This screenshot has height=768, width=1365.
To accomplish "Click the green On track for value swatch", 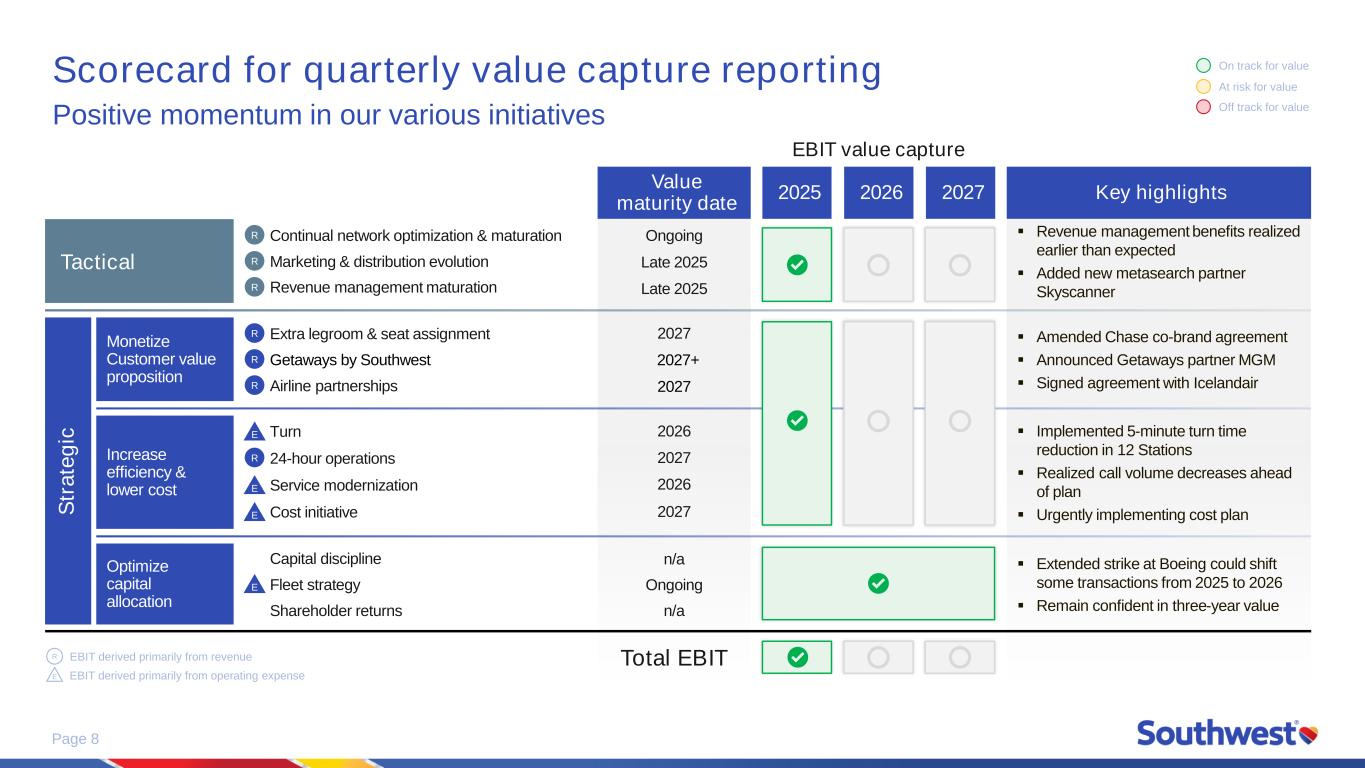I will click(x=1203, y=66).
